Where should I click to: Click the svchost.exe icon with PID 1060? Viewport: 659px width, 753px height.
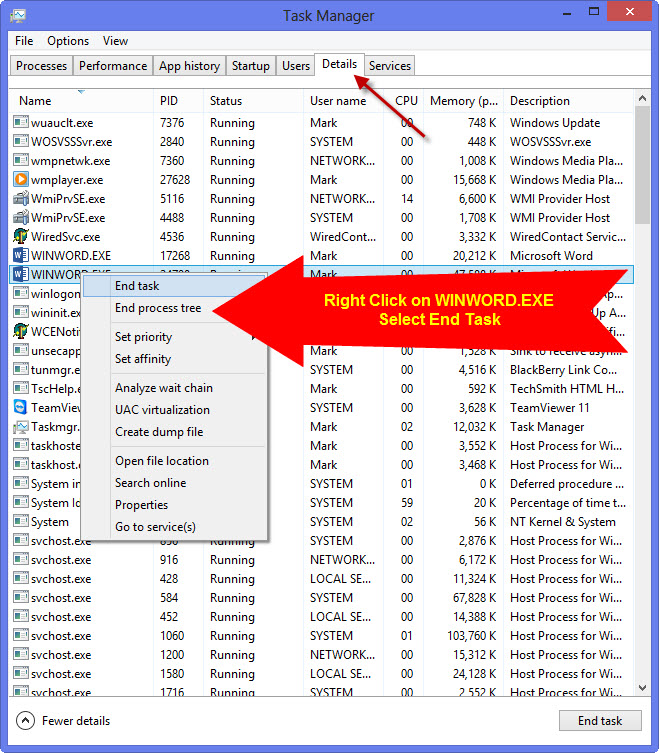[x=21, y=635]
